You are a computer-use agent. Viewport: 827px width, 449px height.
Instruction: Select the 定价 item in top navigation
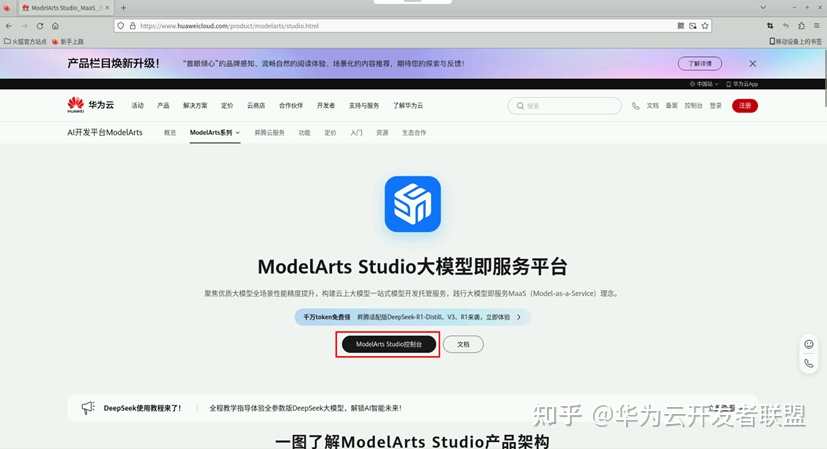(227, 106)
